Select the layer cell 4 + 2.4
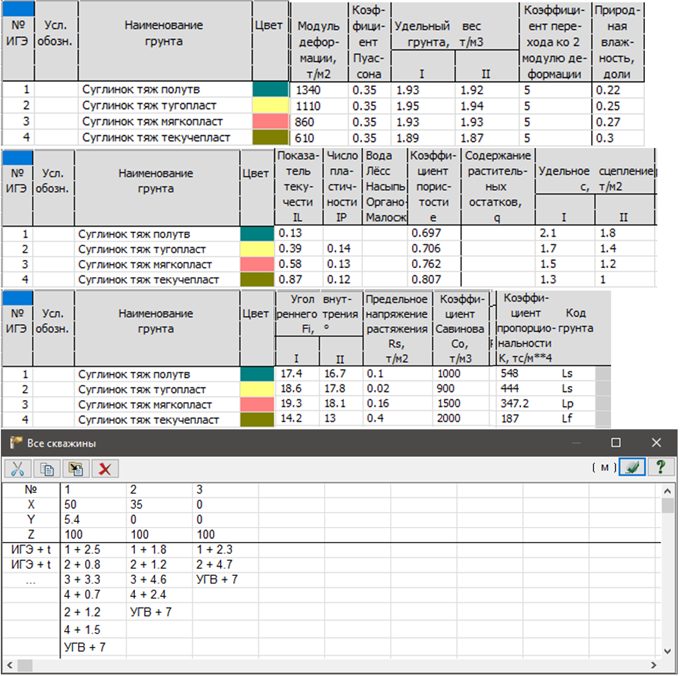The image size is (680, 676). click(x=160, y=594)
